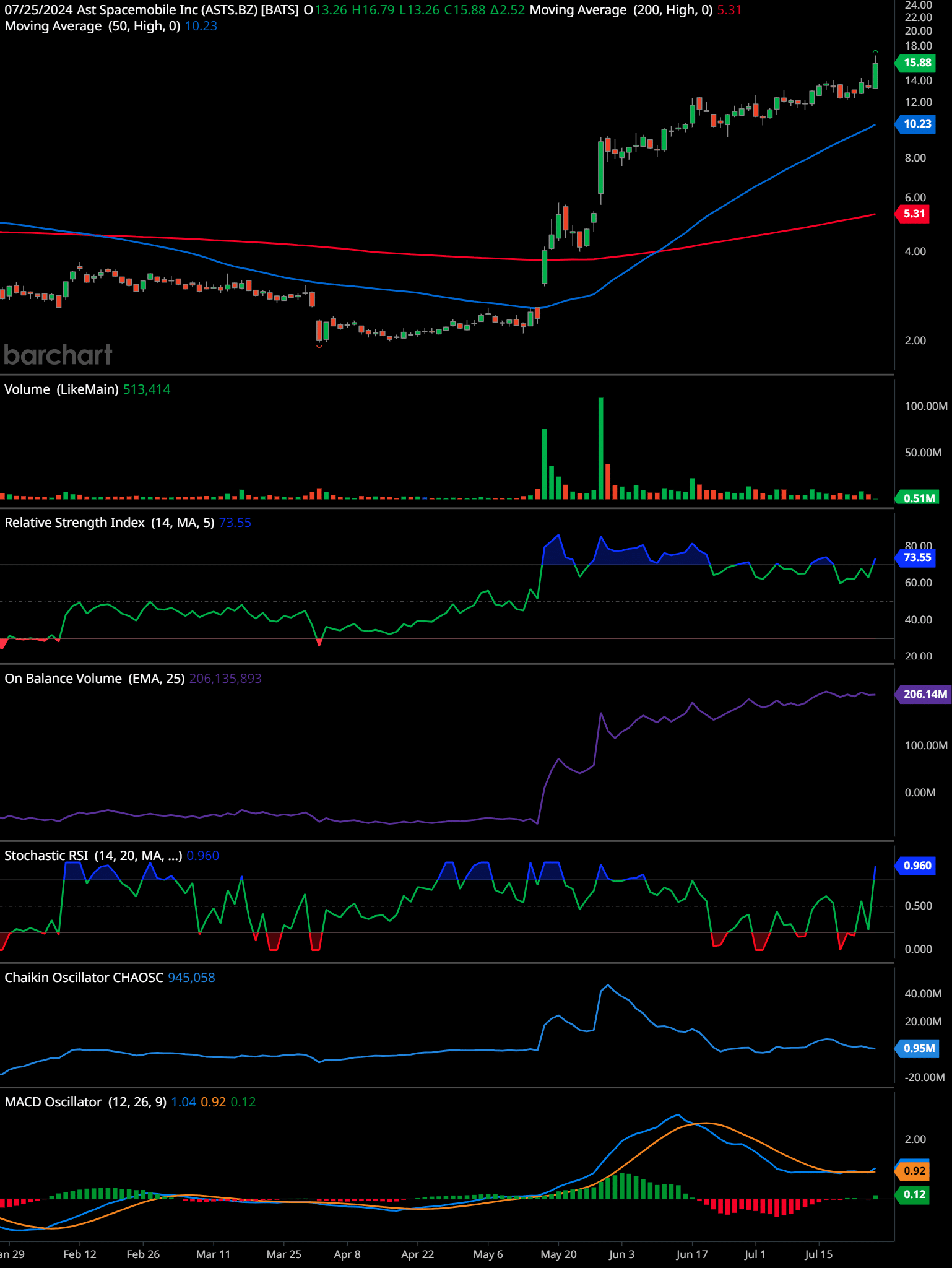The width and height of the screenshot is (952, 1268).
Task: Click the 0.960 Stochastic RSI tag
Action: [x=916, y=866]
